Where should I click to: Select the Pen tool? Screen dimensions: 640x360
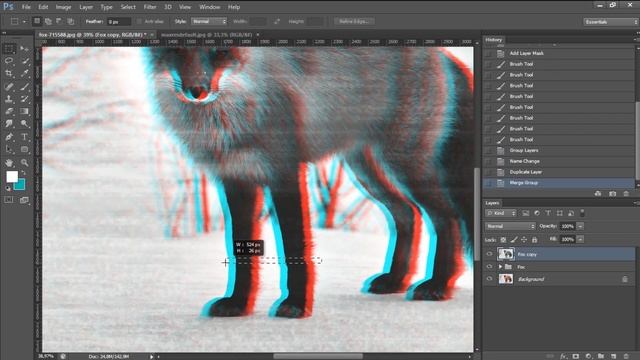click(x=9, y=137)
